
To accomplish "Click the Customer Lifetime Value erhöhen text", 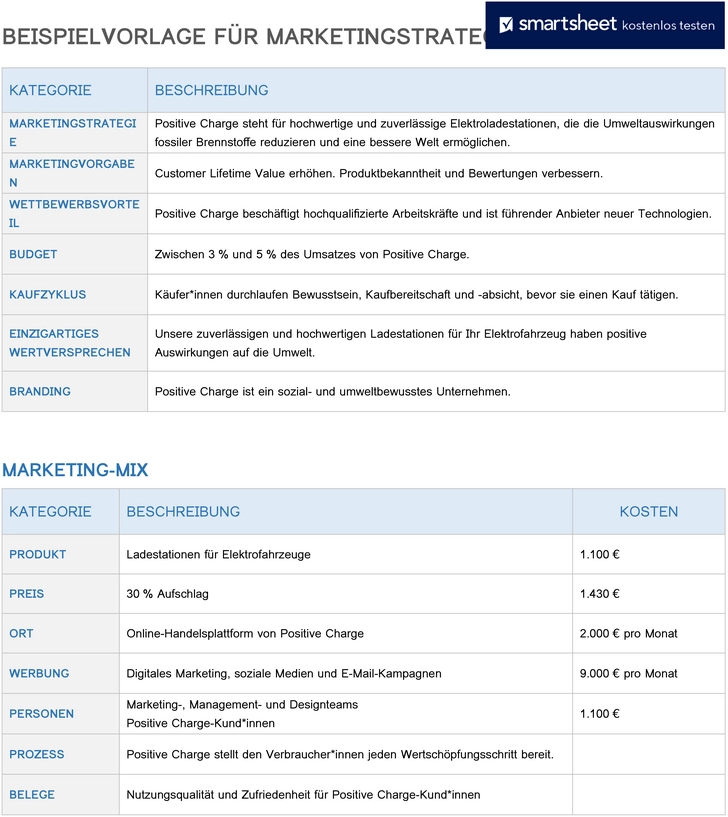I will (x=378, y=174).
